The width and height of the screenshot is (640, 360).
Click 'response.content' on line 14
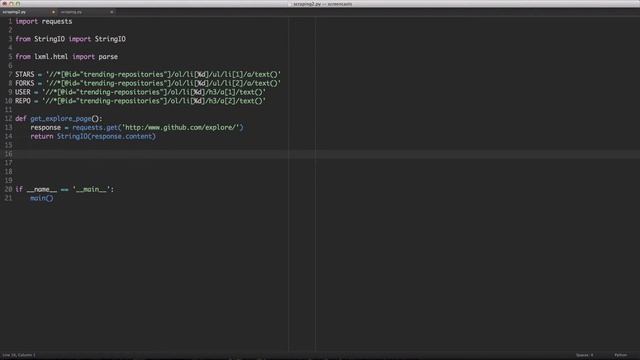point(122,136)
